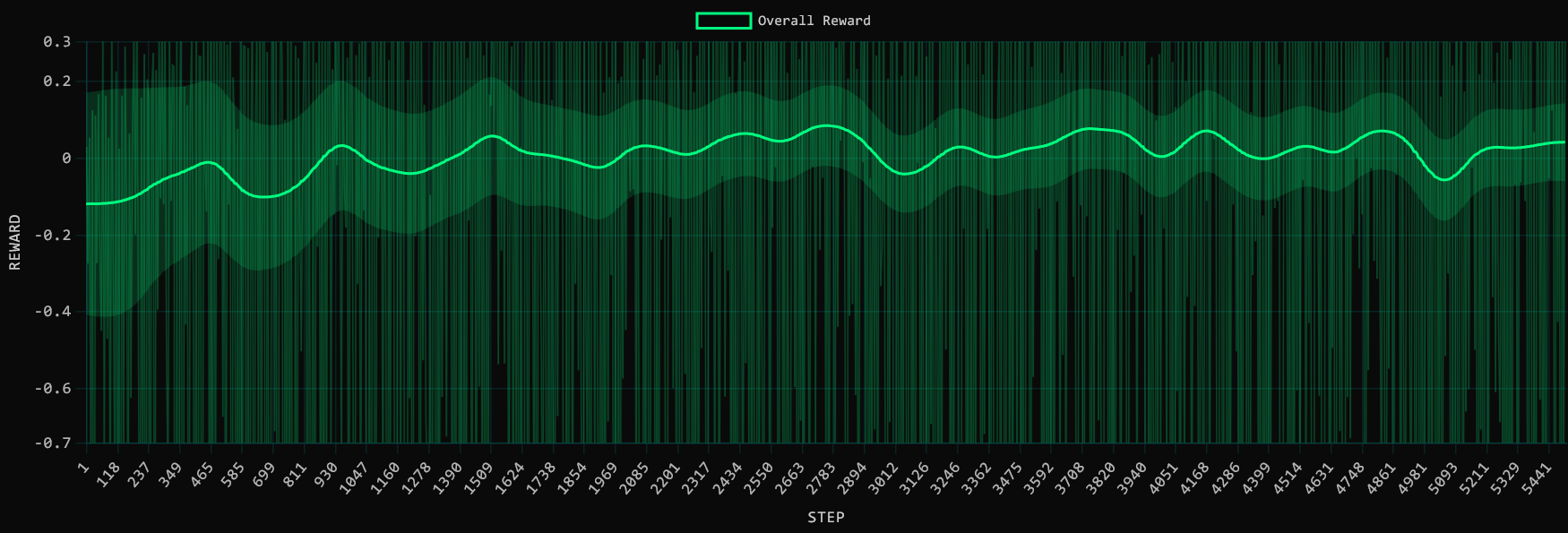Click the x-axis tick label for step 1
The width and height of the screenshot is (1568, 533).
coord(83,468)
